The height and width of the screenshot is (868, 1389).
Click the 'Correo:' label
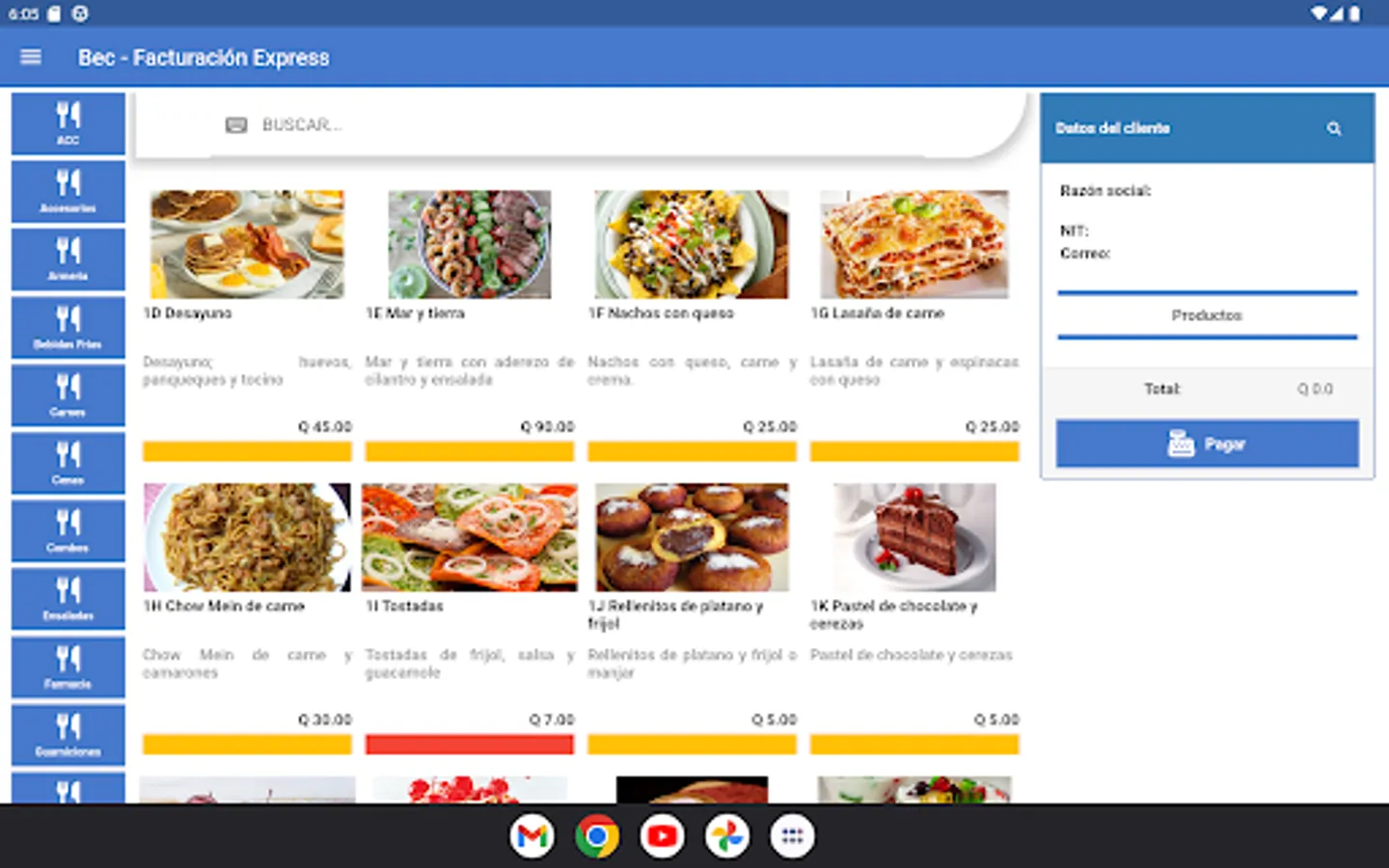pyautogui.click(x=1085, y=254)
